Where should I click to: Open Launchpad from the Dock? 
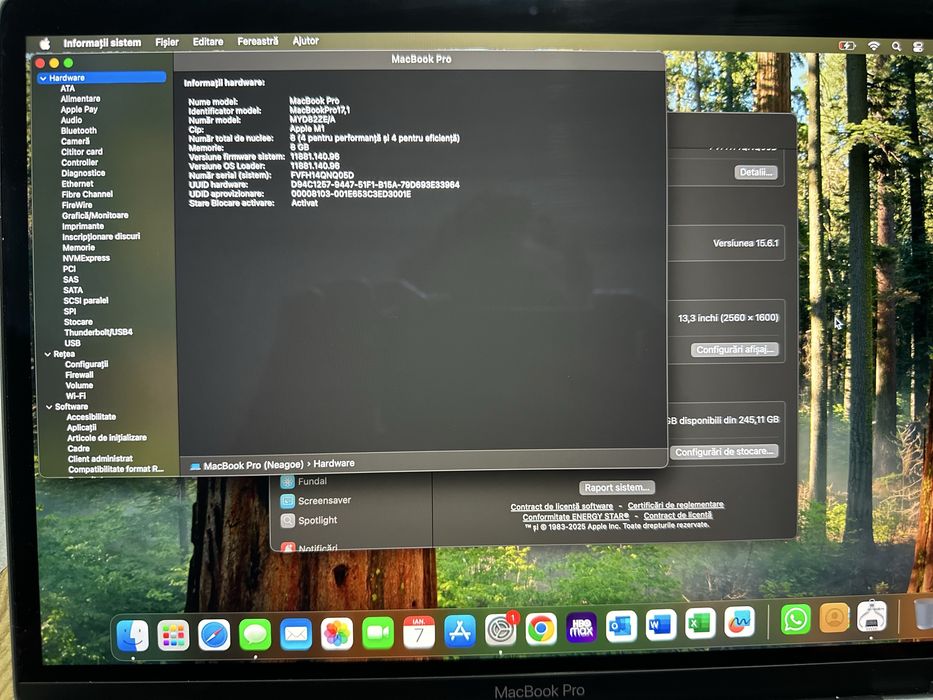point(173,635)
